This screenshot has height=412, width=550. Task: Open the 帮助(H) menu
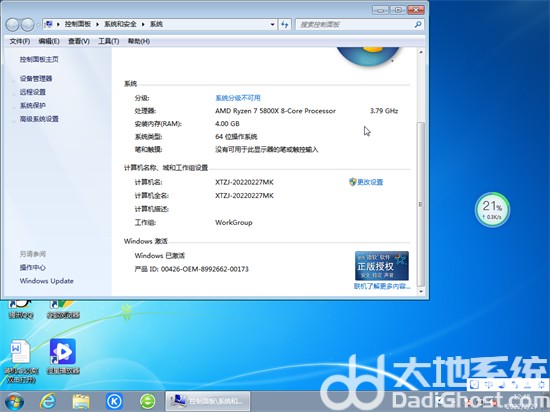[139, 41]
